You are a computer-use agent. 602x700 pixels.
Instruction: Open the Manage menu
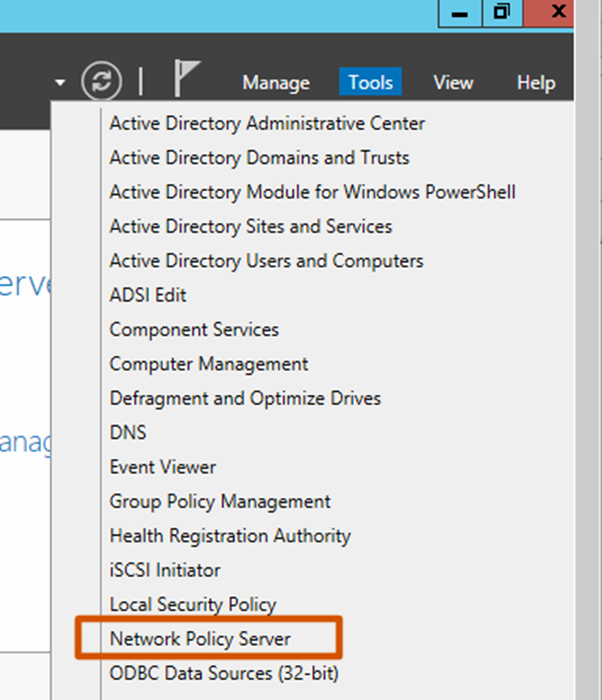(x=276, y=83)
